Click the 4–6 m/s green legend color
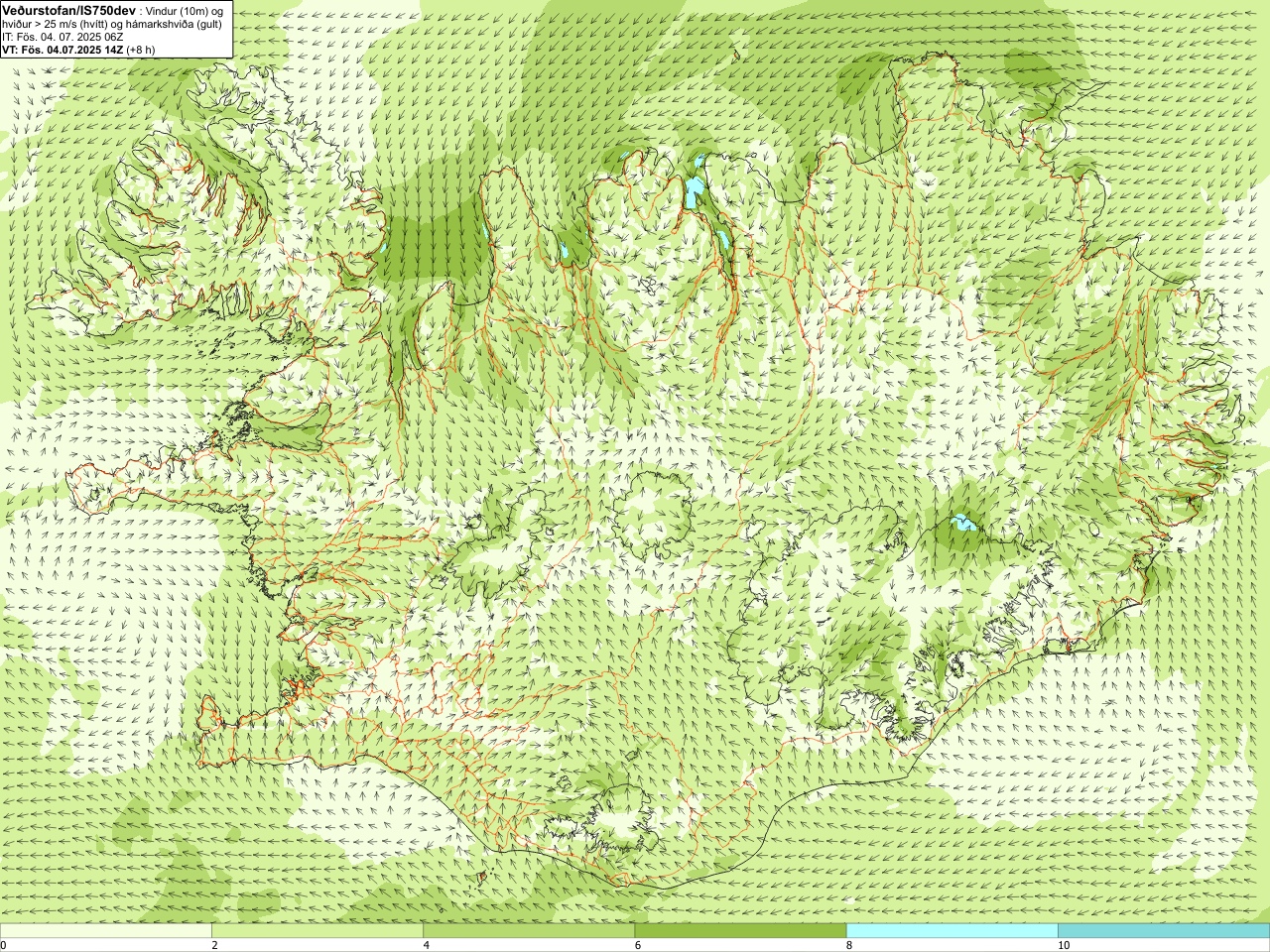This screenshot has height=952, width=1270. coord(529,931)
